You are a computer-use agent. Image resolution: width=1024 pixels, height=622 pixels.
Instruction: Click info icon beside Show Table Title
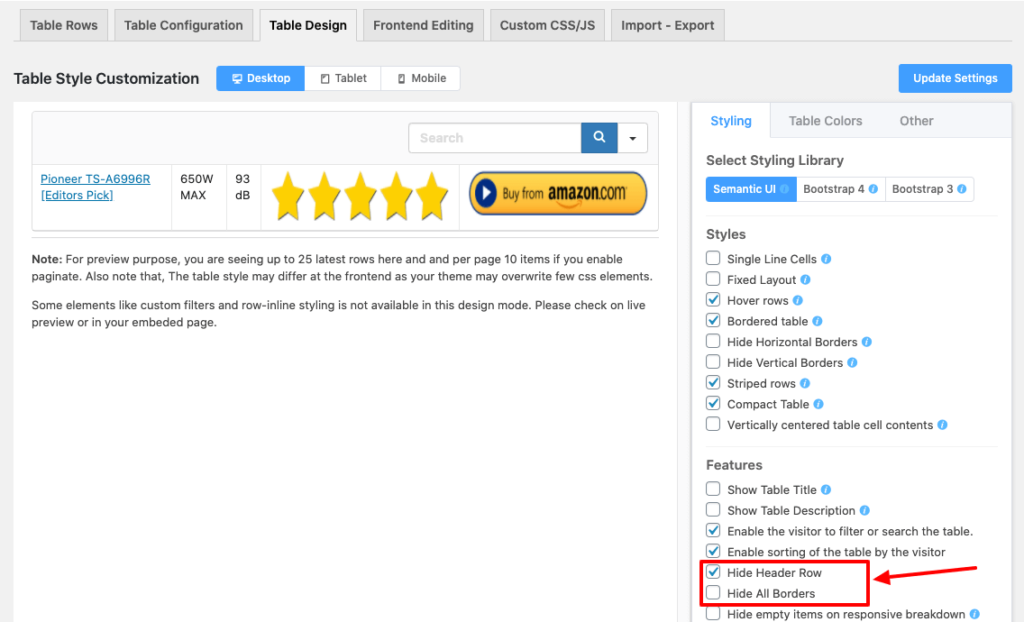pyautogui.click(x=826, y=490)
